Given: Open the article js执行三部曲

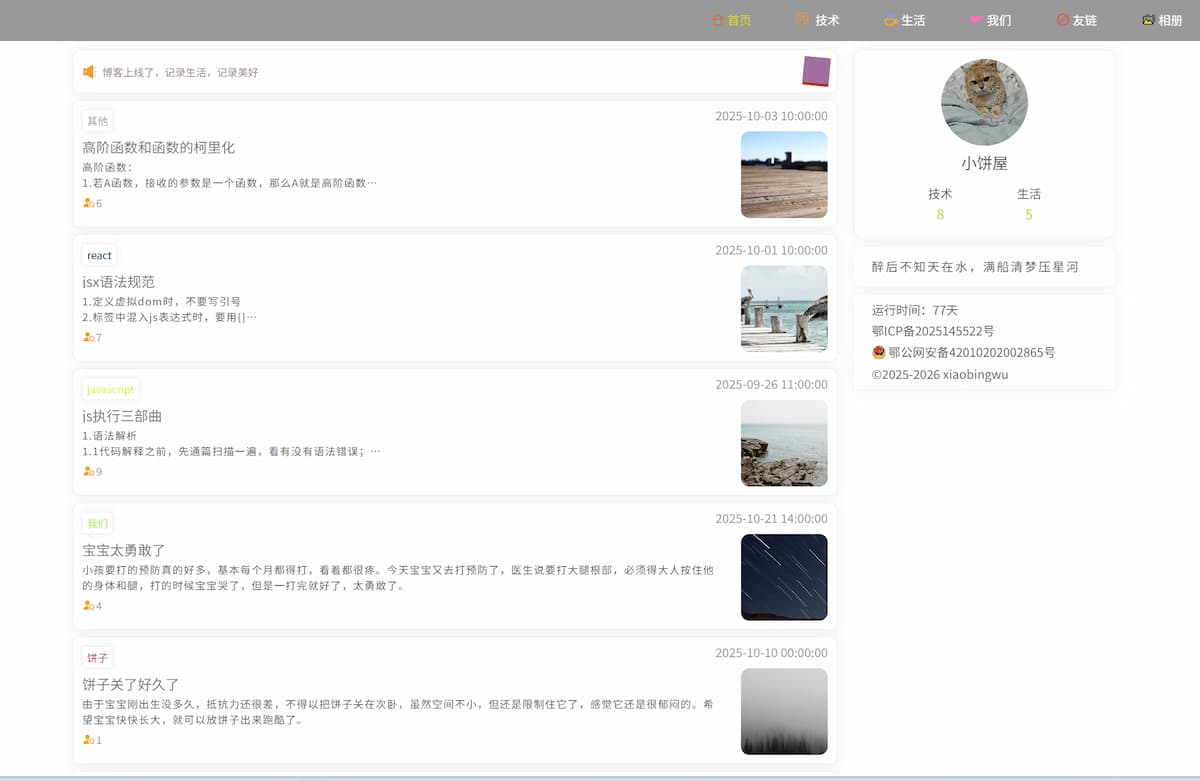Looking at the screenshot, I should 122,416.
